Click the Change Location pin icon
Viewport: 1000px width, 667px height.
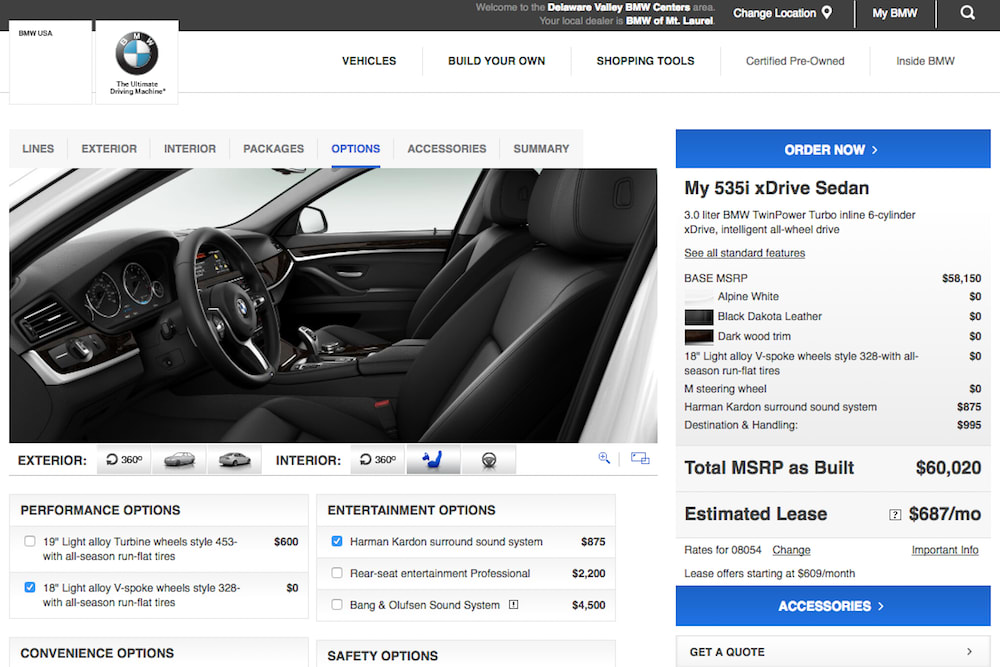827,12
